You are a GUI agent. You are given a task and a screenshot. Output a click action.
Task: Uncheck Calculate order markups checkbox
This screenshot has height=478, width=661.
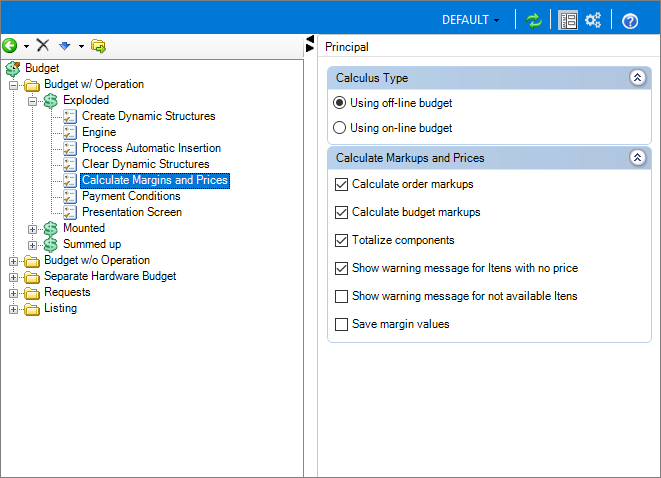(x=341, y=184)
